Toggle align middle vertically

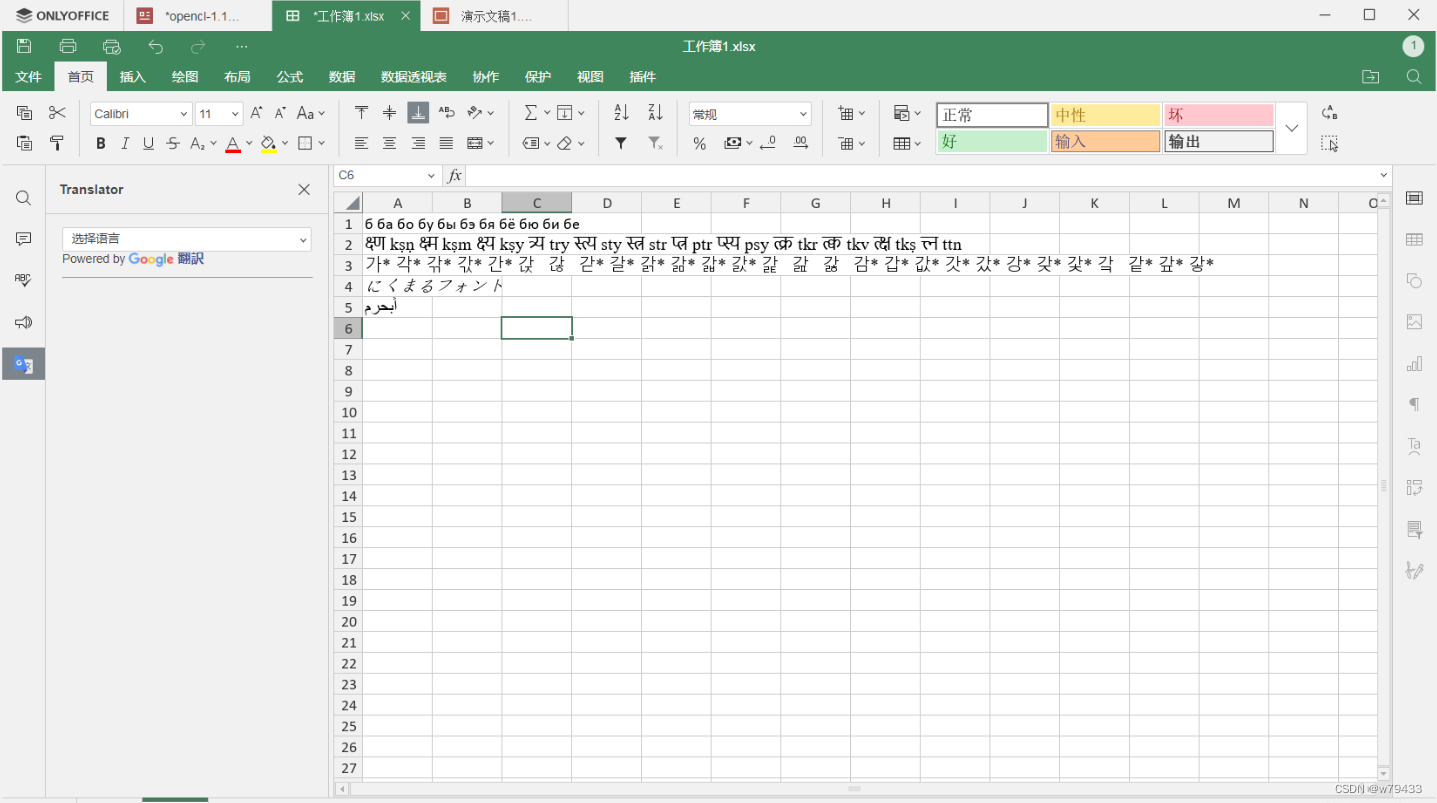pos(390,113)
